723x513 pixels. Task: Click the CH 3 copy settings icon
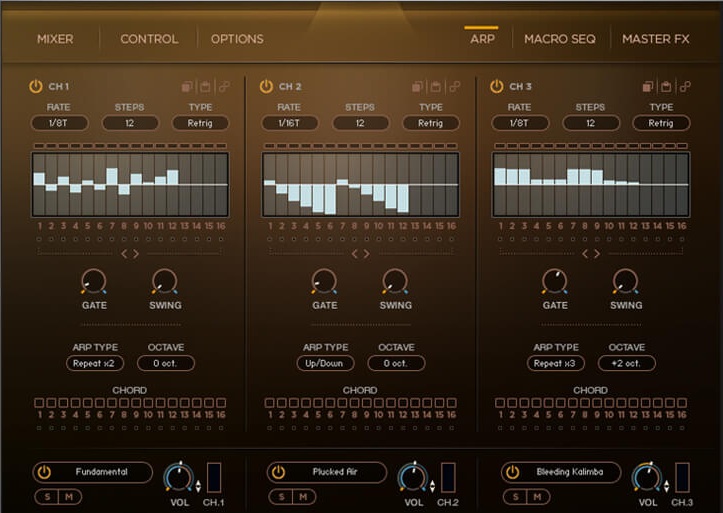[648, 87]
